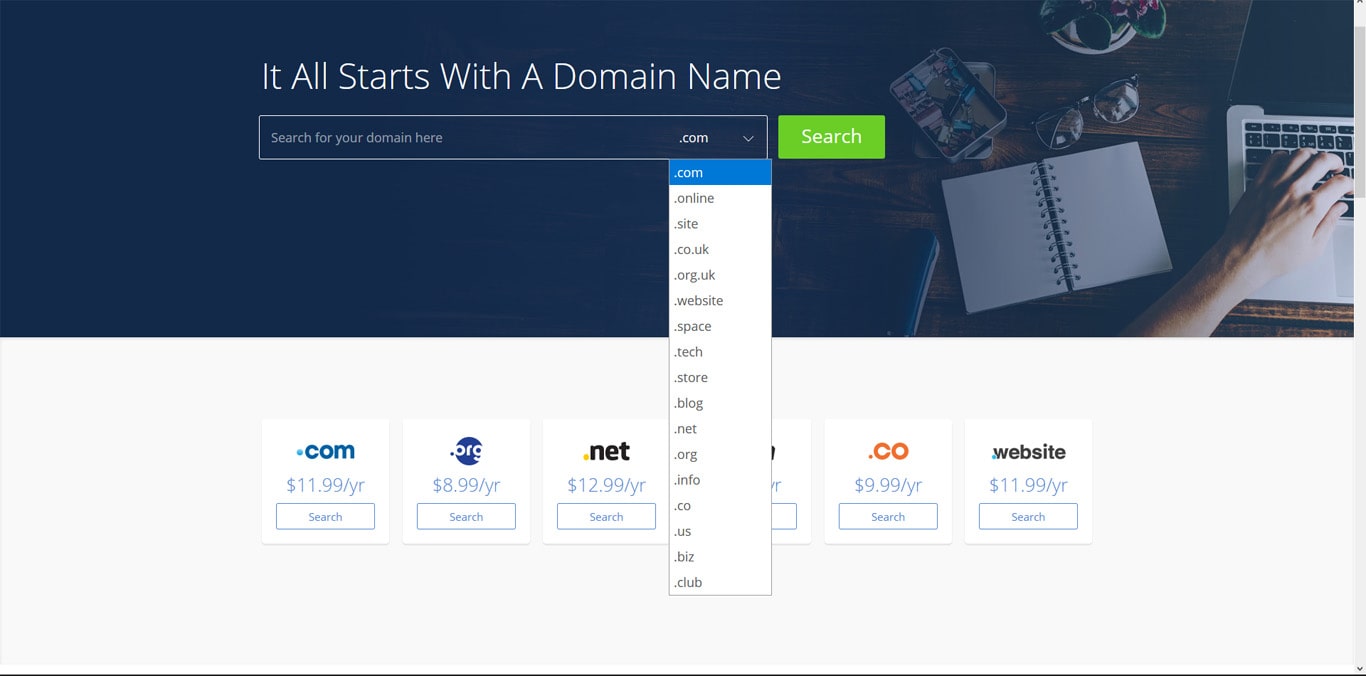Image resolution: width=1366 pixels, height=676 pixels.
Task: Click the .com logo icon
Action: coord(325,452)
